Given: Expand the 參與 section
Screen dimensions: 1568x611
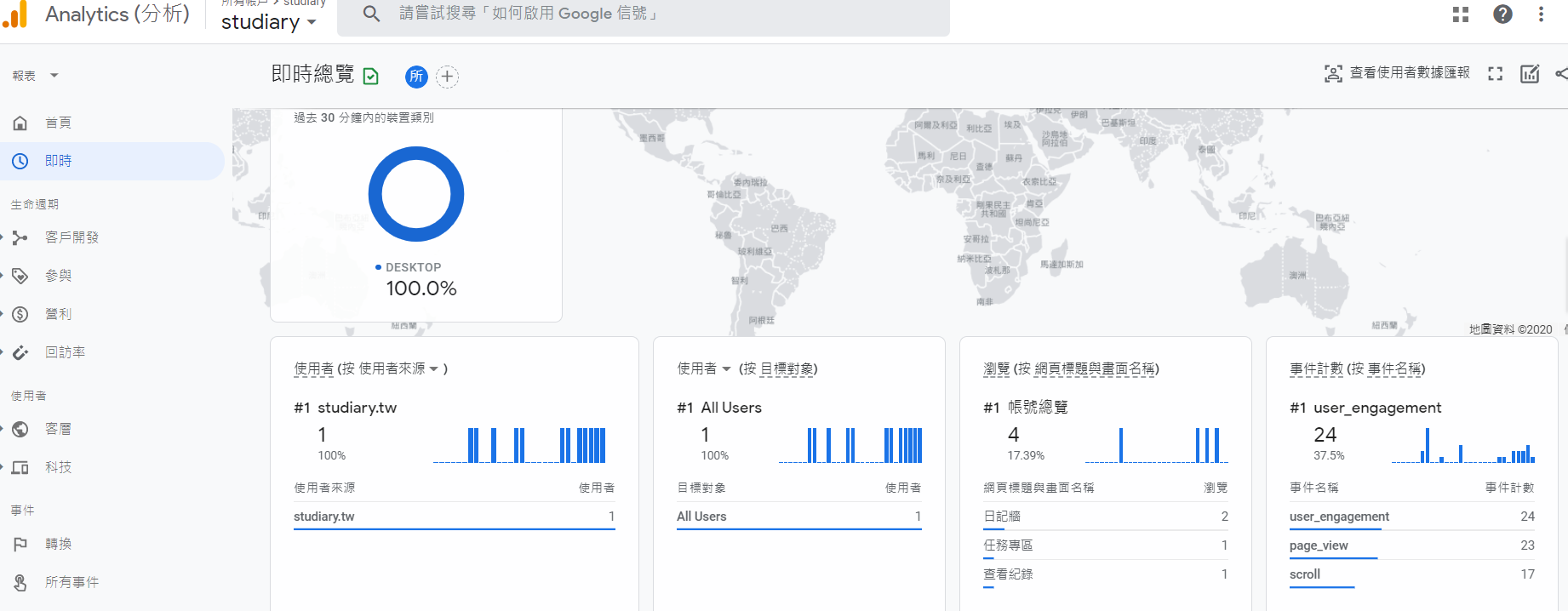Looking at the screenshot, I should 59,276.
